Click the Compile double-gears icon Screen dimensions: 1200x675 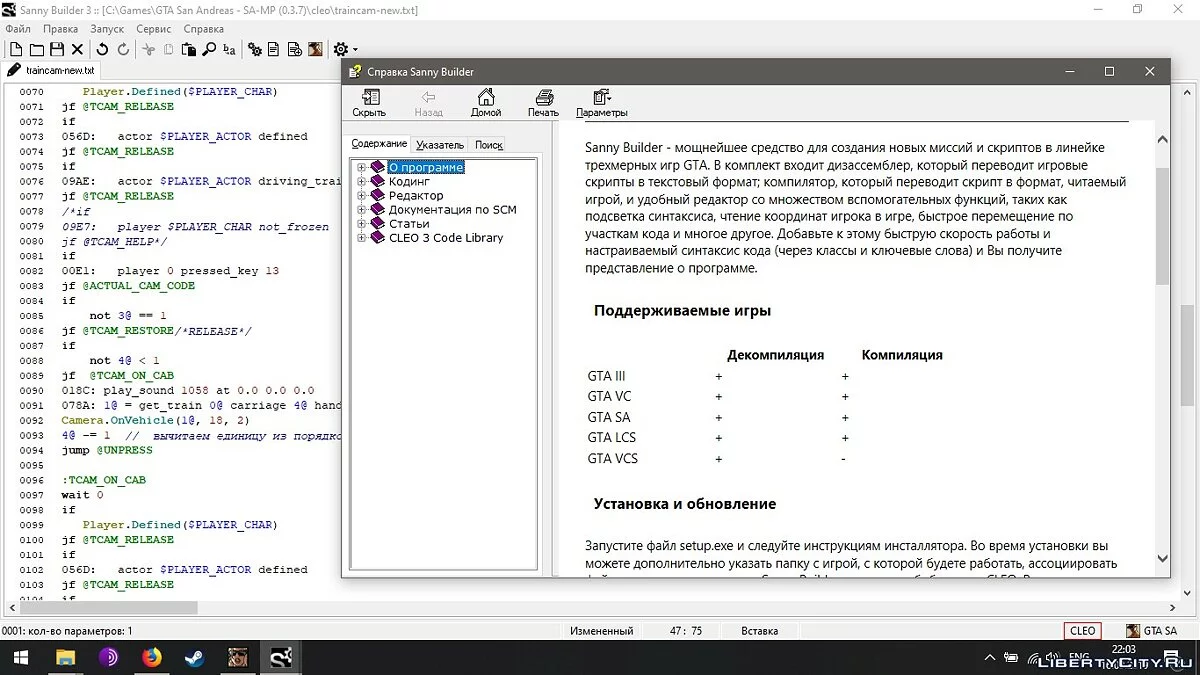point(254,49)
